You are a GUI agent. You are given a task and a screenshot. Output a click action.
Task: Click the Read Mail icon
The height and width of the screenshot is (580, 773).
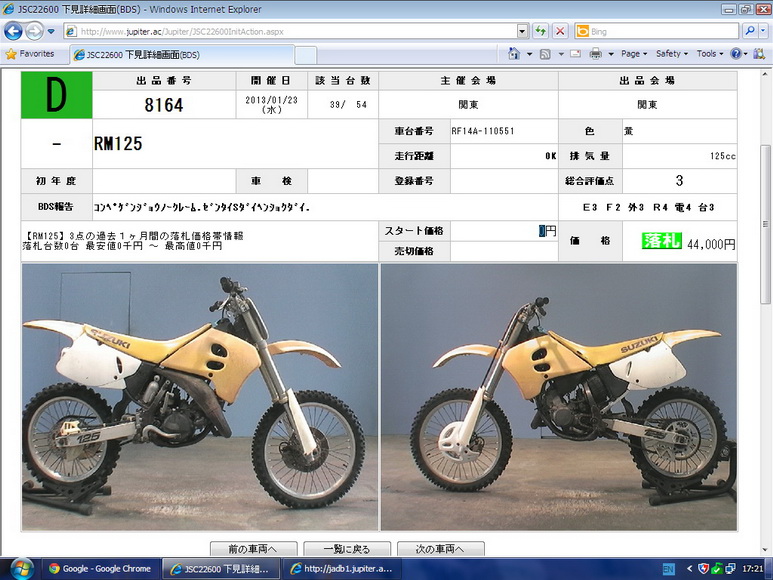click(x=575, y=54)
